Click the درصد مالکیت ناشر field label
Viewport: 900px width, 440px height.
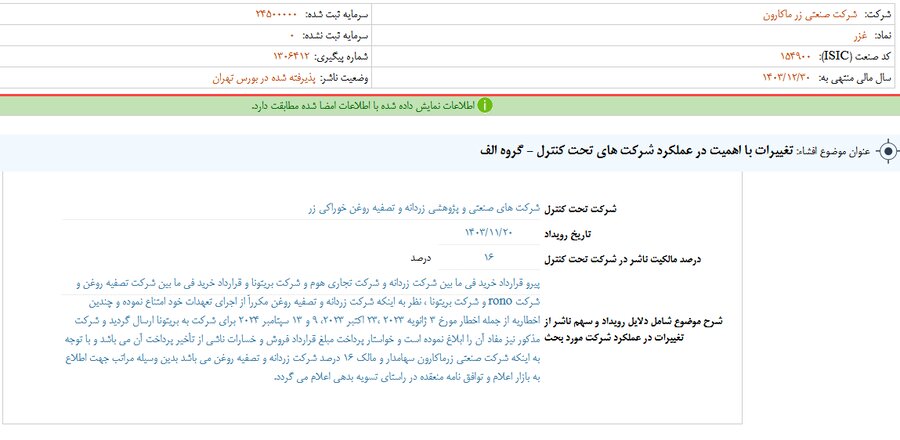[622, 259]
